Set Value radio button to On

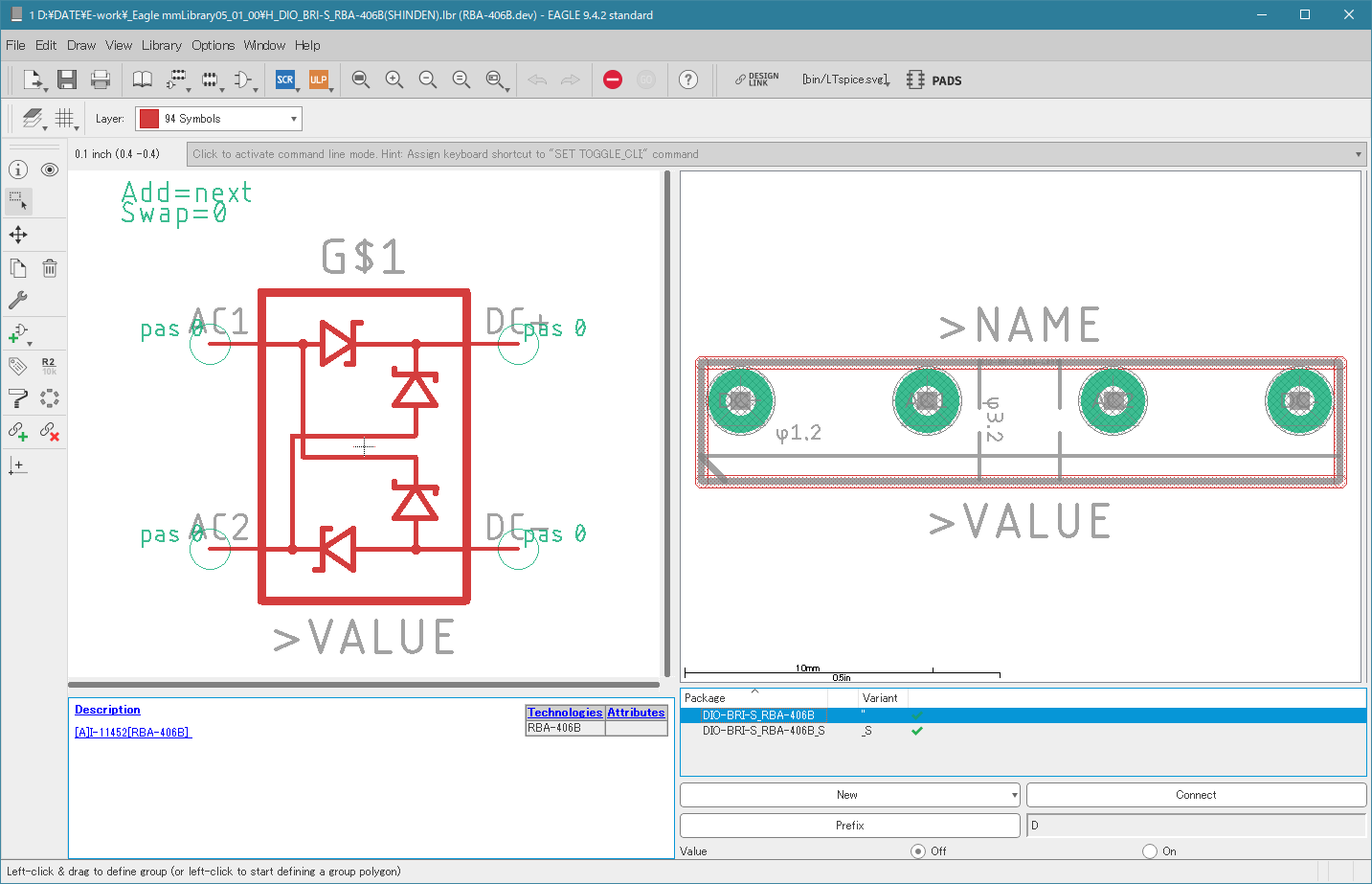point(1150,851)
